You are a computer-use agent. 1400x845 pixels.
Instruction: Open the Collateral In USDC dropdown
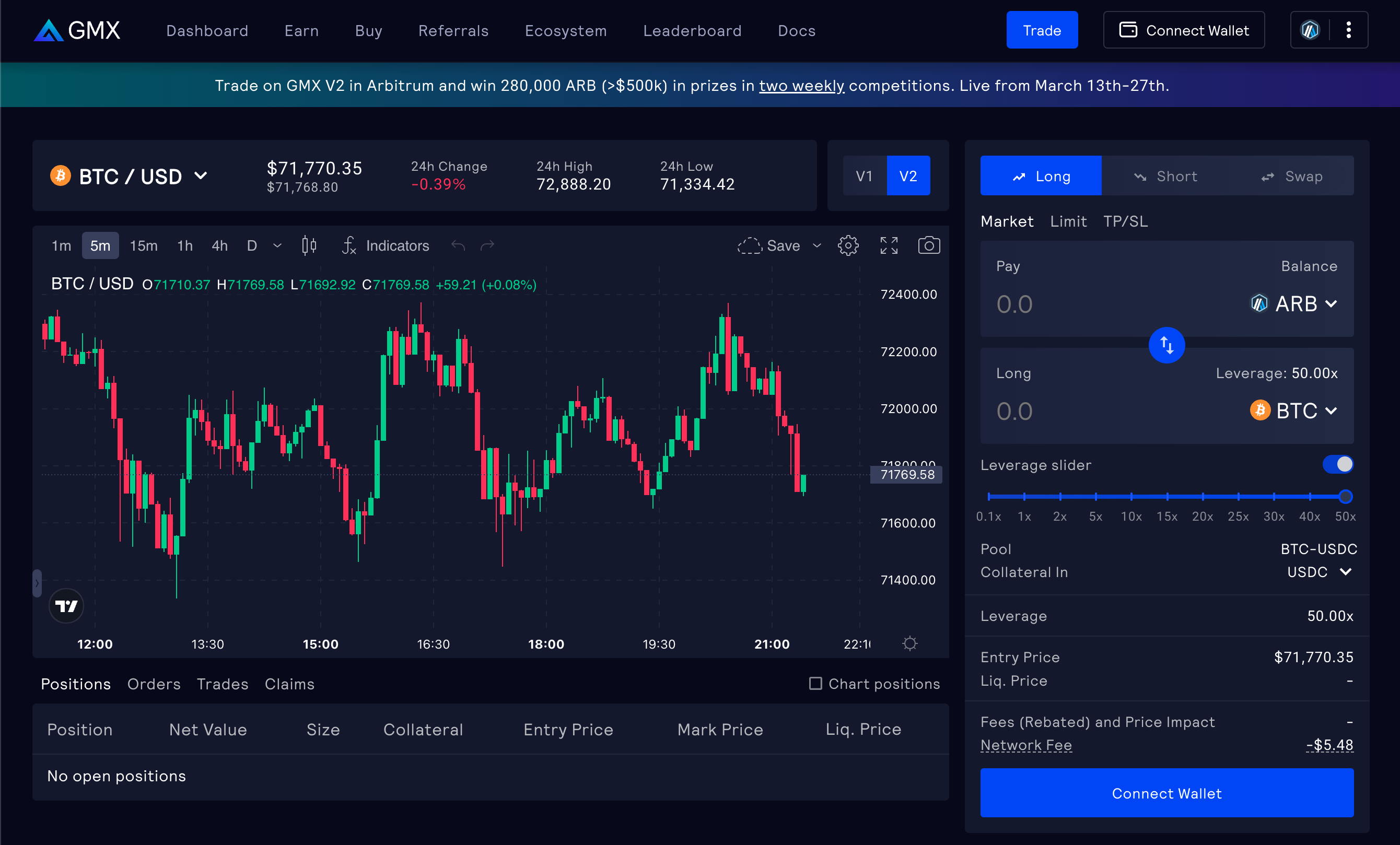coord(1318,572)
